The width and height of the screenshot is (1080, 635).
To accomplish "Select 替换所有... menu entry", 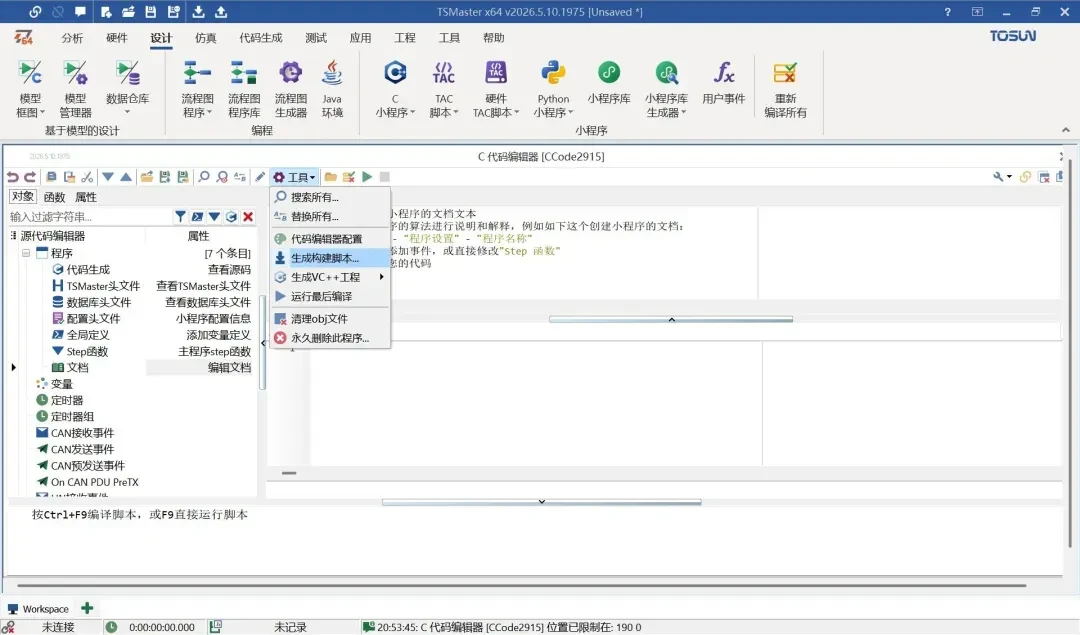I will [330, 216].
